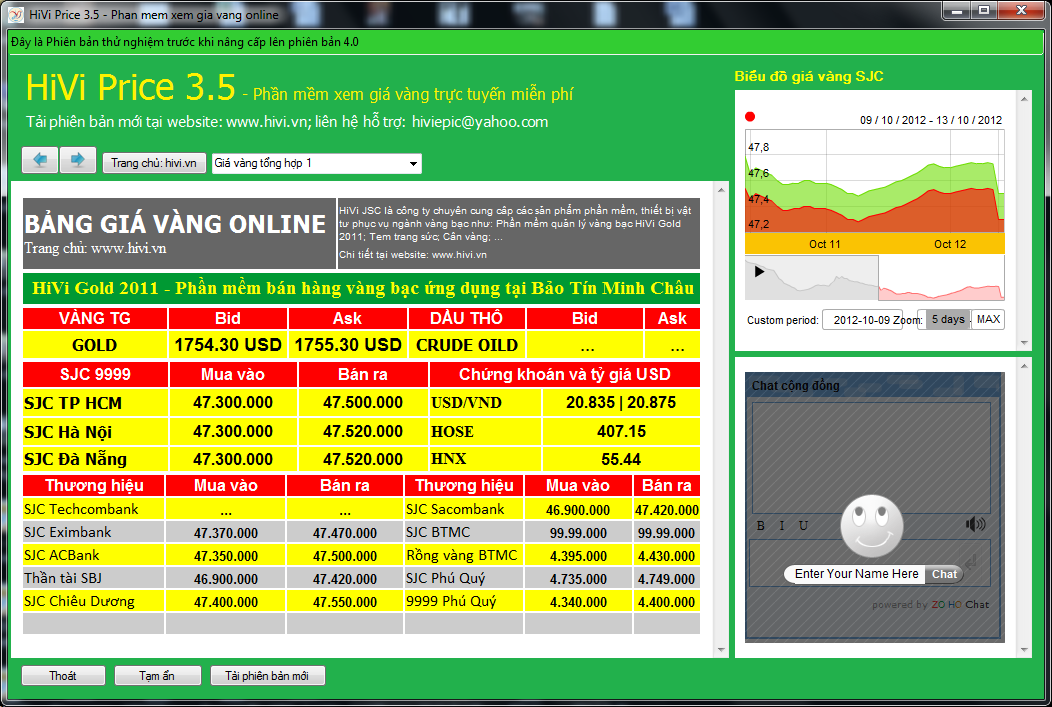Click the Chat cộng đồng panel title

[795, 386]
